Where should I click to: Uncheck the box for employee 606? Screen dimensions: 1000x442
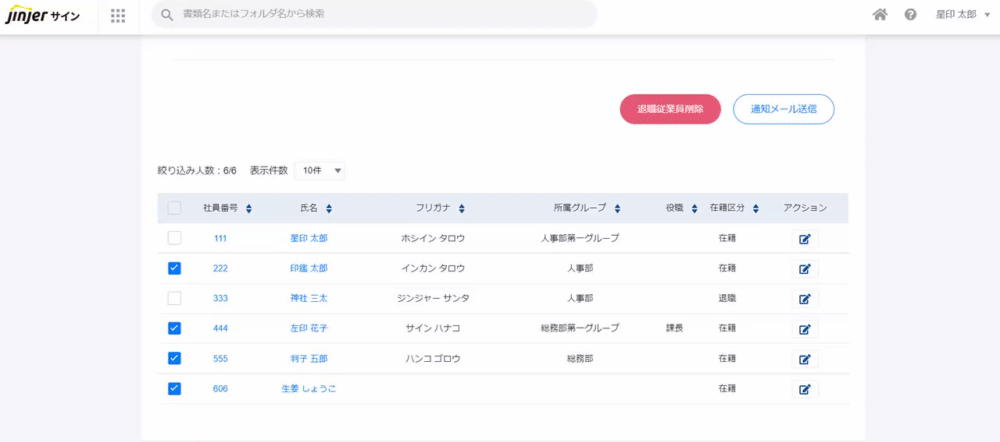(174, 388)
